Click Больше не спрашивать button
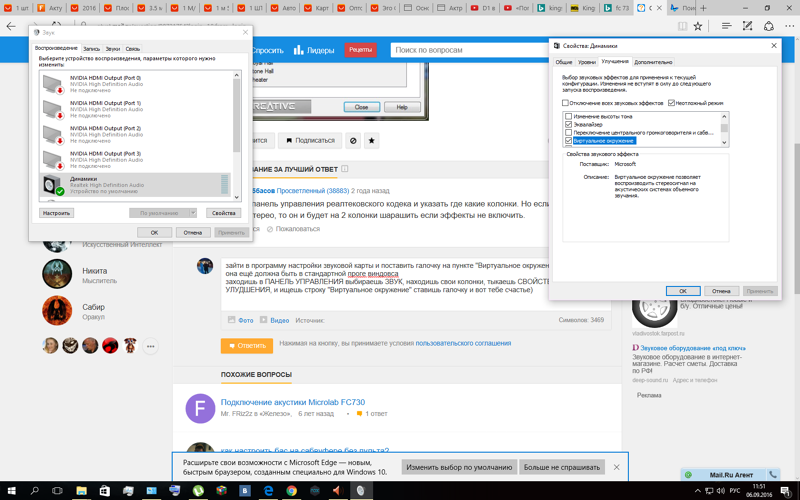 [x=562, y=467]
